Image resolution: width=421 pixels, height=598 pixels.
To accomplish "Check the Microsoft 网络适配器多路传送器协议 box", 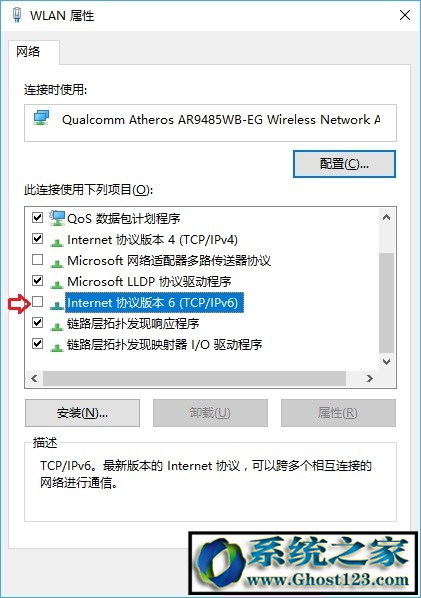I will pyautogui.click(x=37, y=260).
